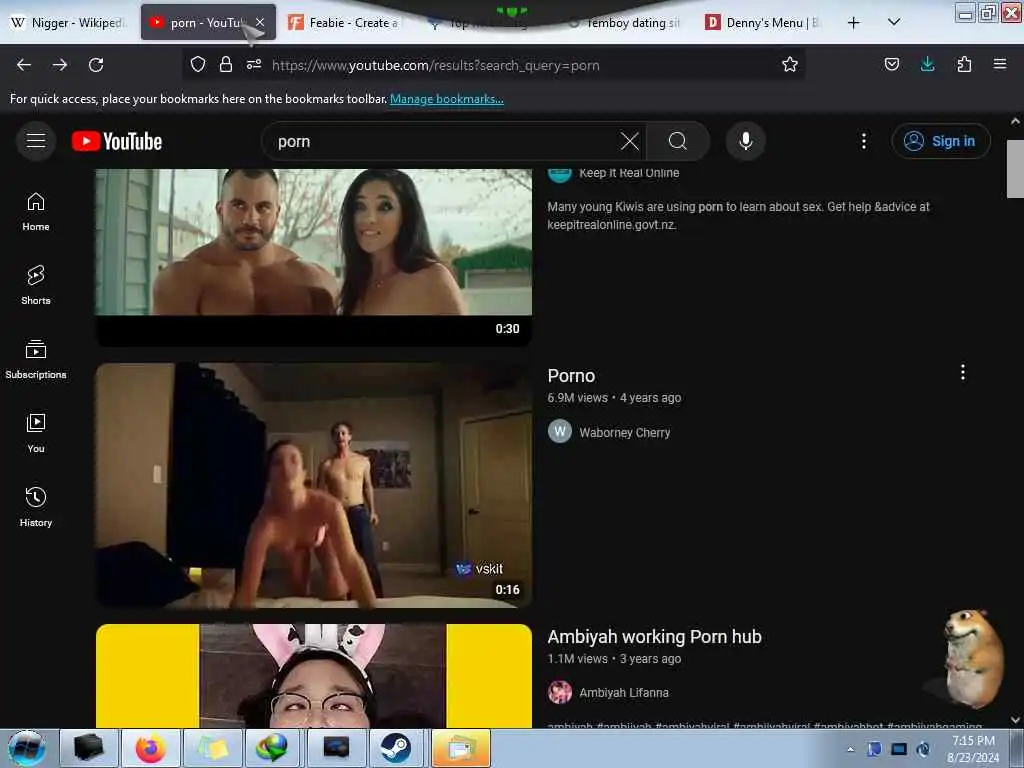Image resolution: width=1024 pixels, height=768 pixels.
Task: Run the YouTube search magnifier button
Action: pyautogui.click(x=678, y=141)
